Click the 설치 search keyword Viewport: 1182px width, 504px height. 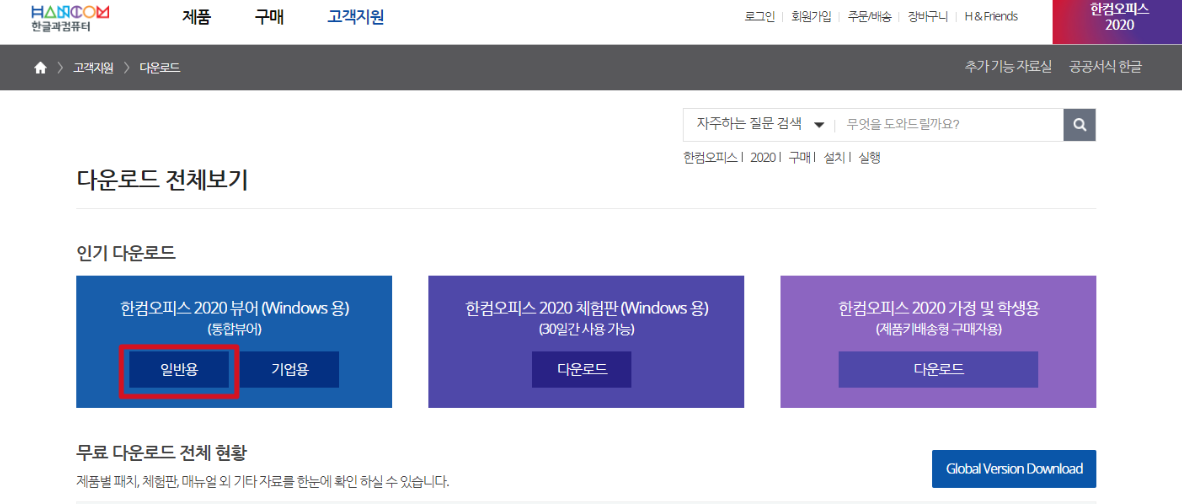pos(834,158)
